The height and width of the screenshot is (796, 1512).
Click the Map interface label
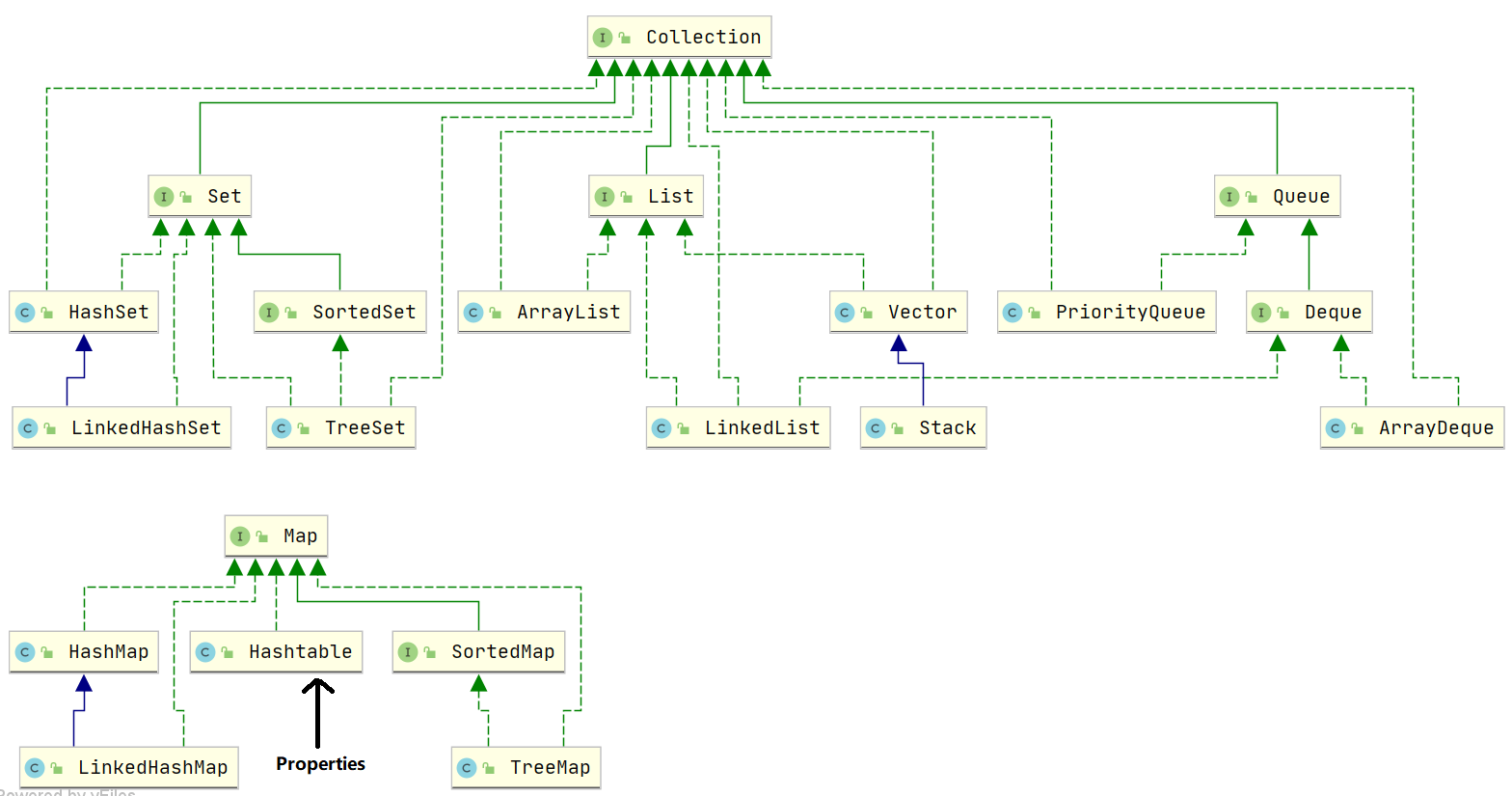click(300, 535)
